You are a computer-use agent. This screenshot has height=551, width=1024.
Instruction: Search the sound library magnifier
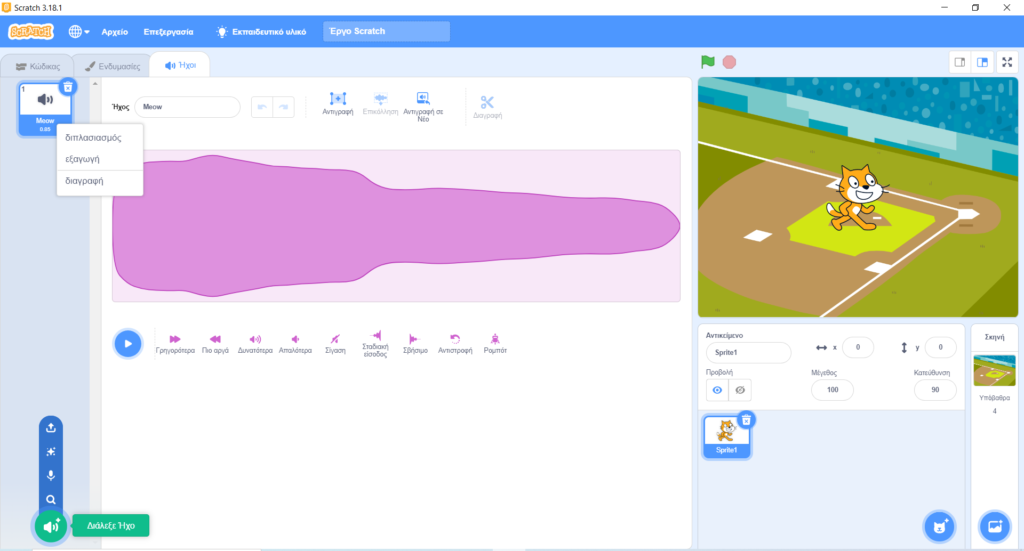pyautogui.click(x=51, y=499)
